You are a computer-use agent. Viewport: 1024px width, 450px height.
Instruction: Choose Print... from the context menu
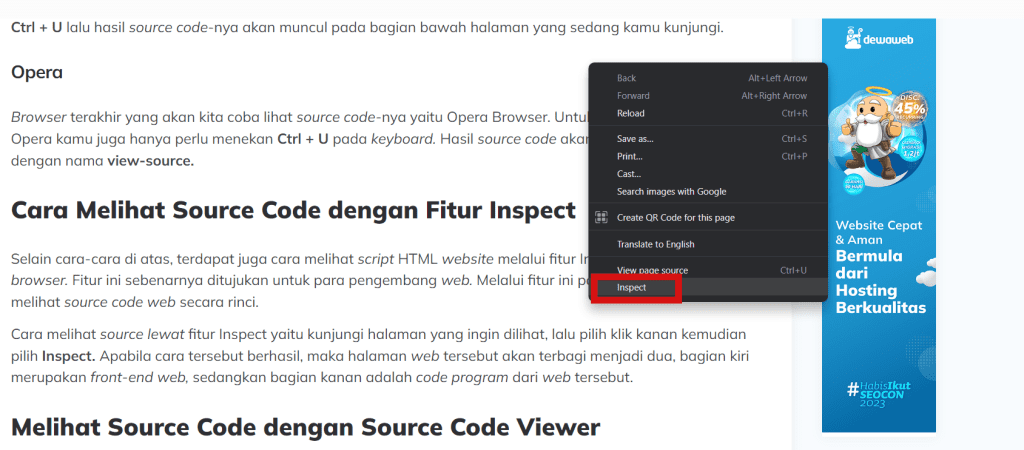point(630,156)
